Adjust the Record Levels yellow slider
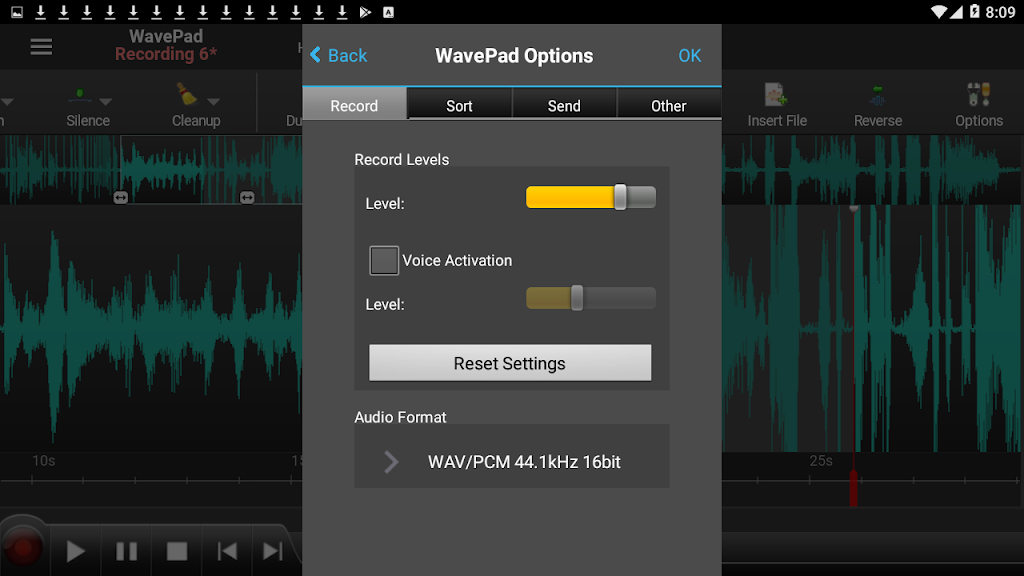 point(590,197)
